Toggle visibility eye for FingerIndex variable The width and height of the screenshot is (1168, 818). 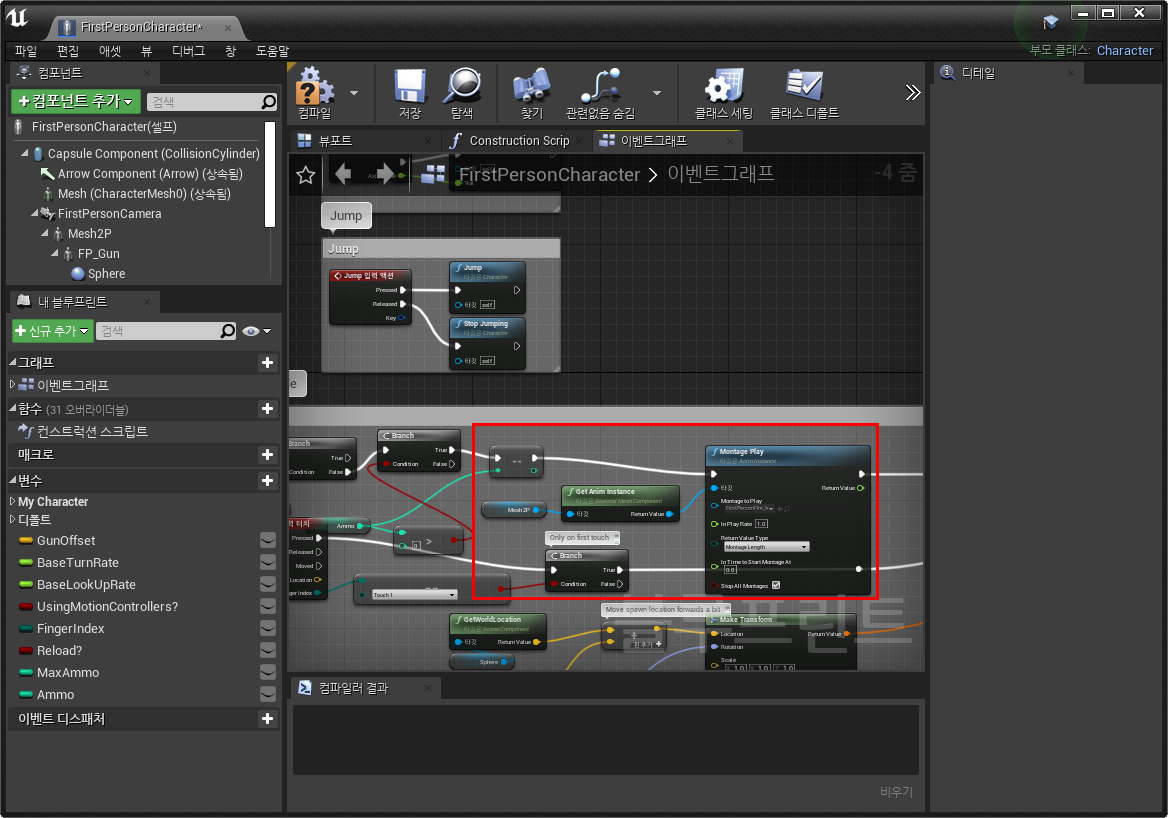coord(268,629)
